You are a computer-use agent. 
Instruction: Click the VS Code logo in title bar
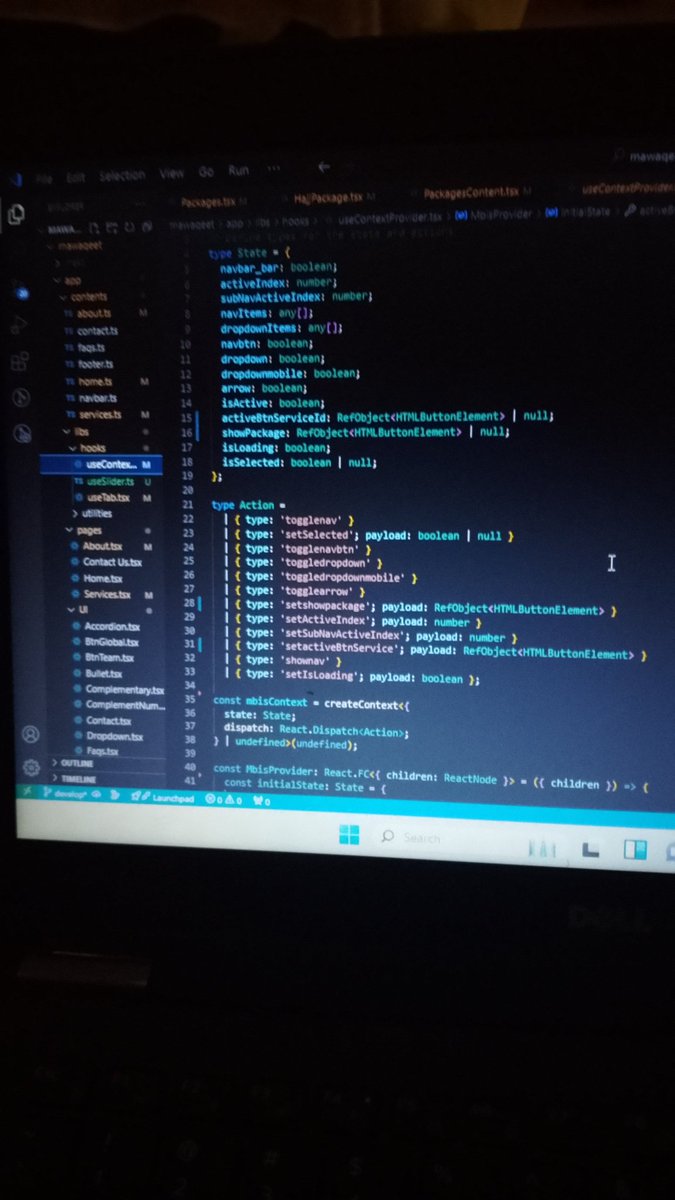pos(15,178)
